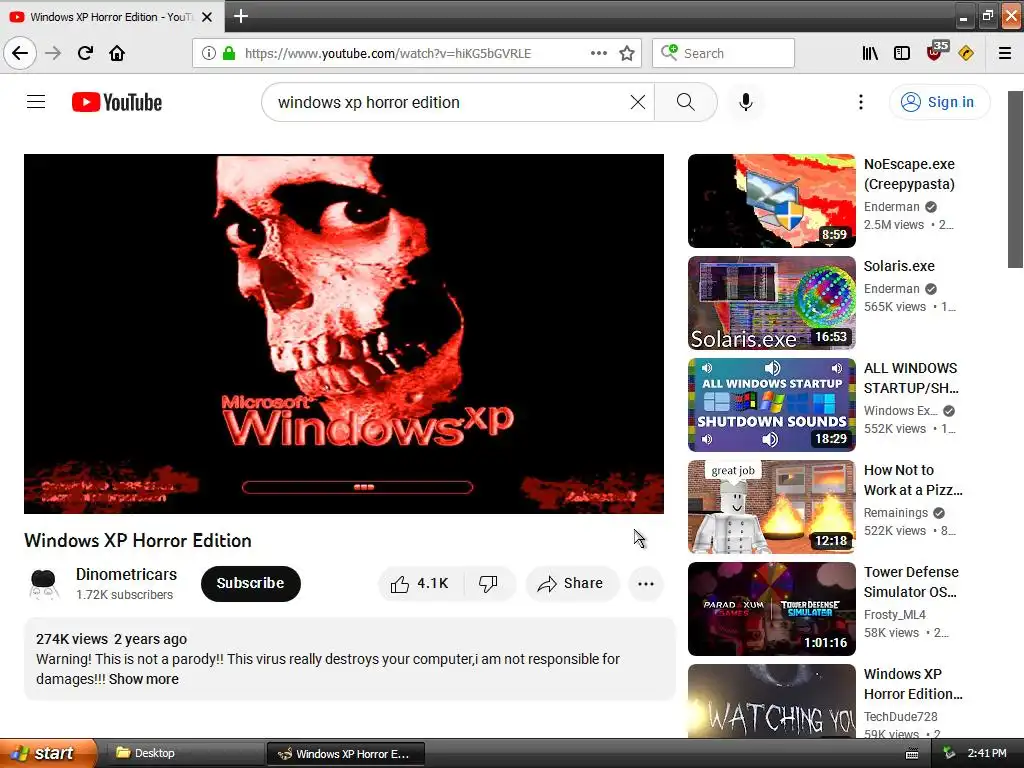Click the browser address bar URL

(x=388, y=54)
